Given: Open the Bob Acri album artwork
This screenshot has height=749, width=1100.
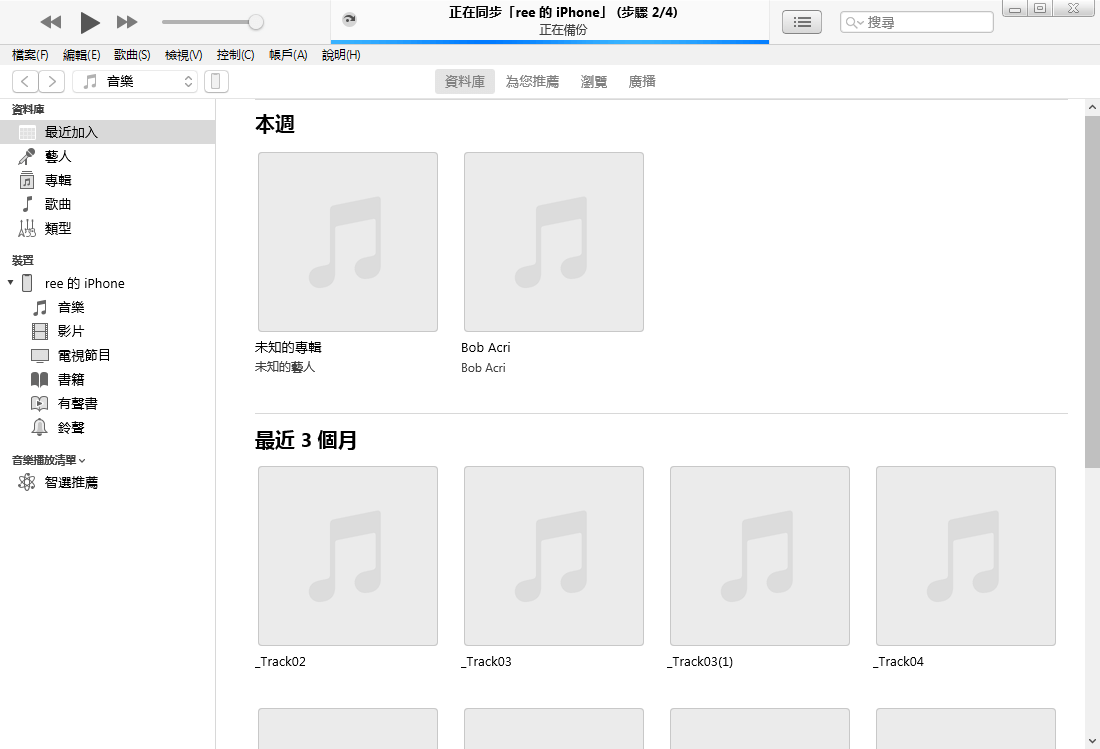Looking at the screenshot, I should [554, 242].
